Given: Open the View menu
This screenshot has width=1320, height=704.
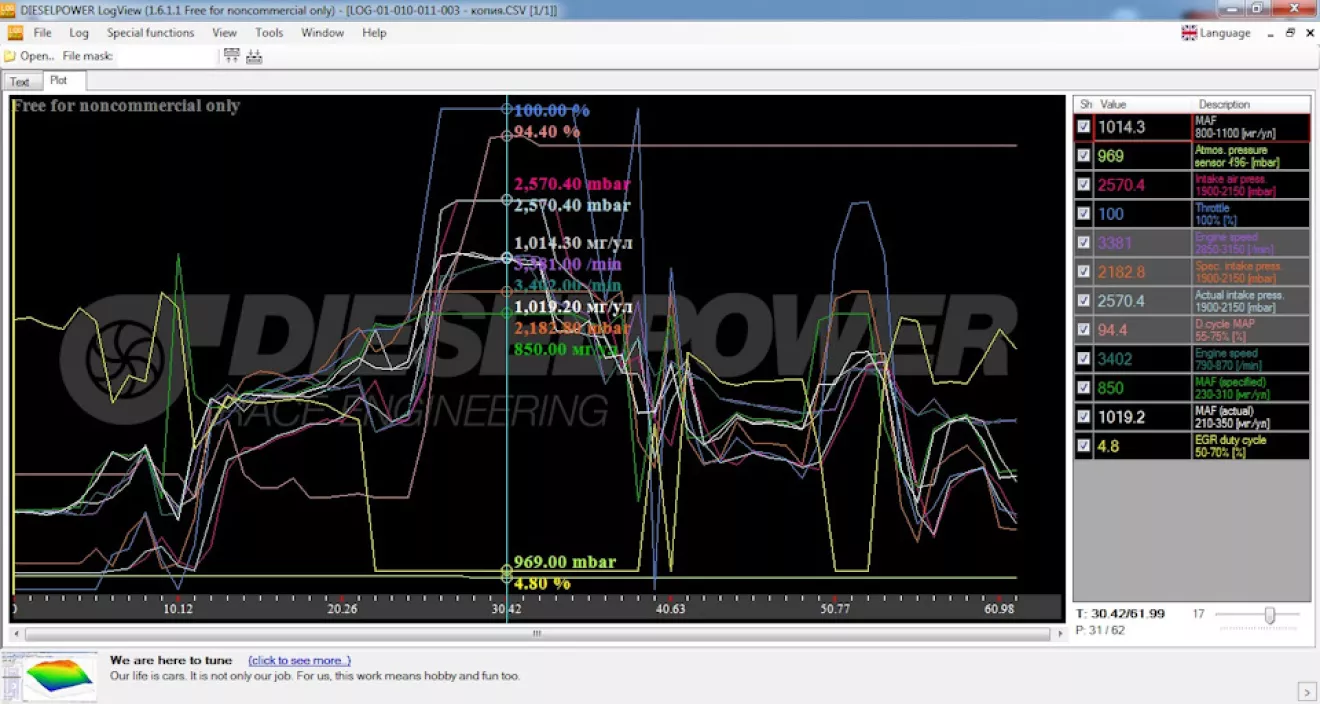Looking at the screenshot, I should click(224, 33).
